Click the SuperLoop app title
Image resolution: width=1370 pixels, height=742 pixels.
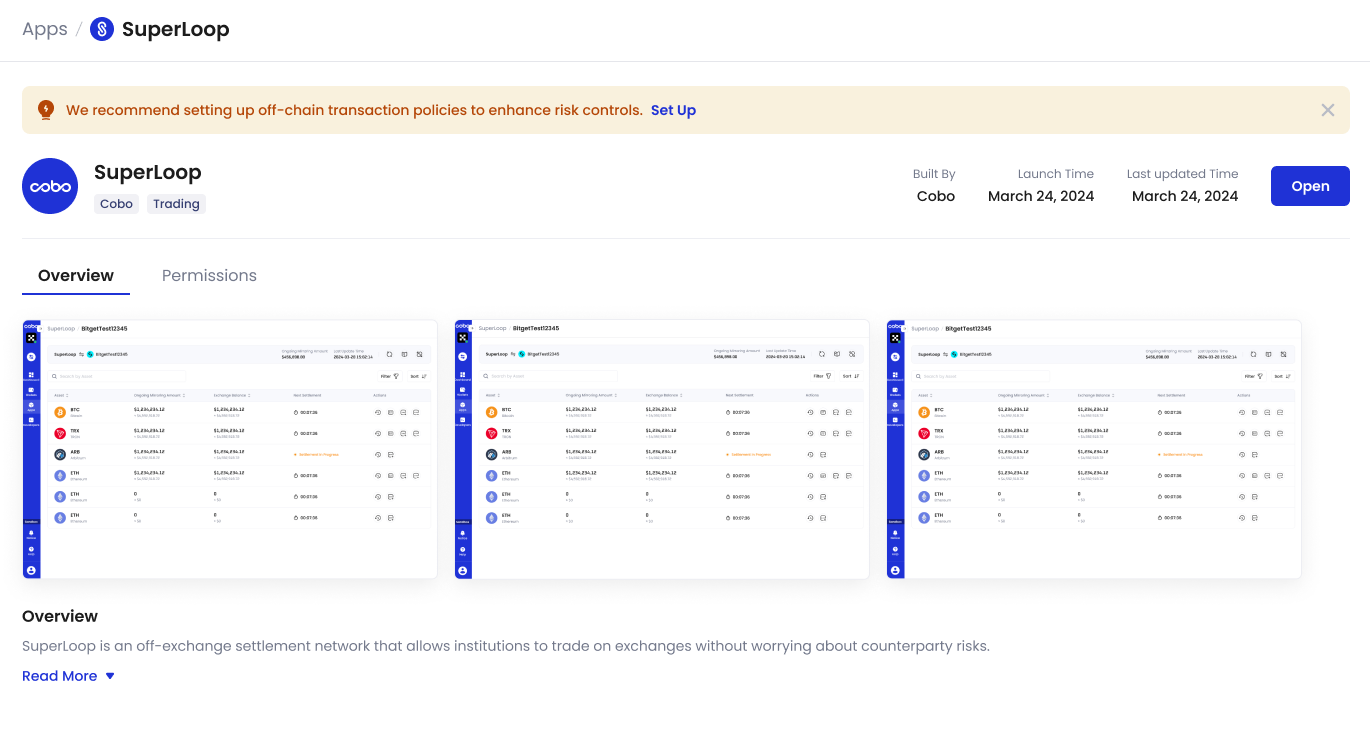point(148,172)
